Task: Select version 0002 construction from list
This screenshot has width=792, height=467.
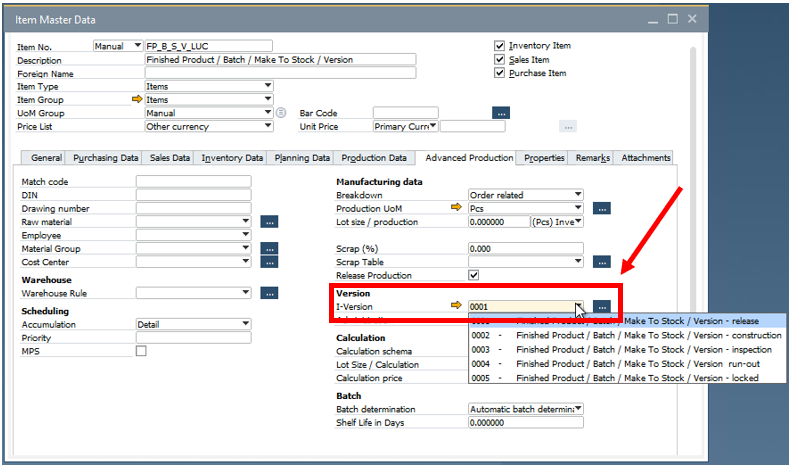Action: [x=627, y=335]
